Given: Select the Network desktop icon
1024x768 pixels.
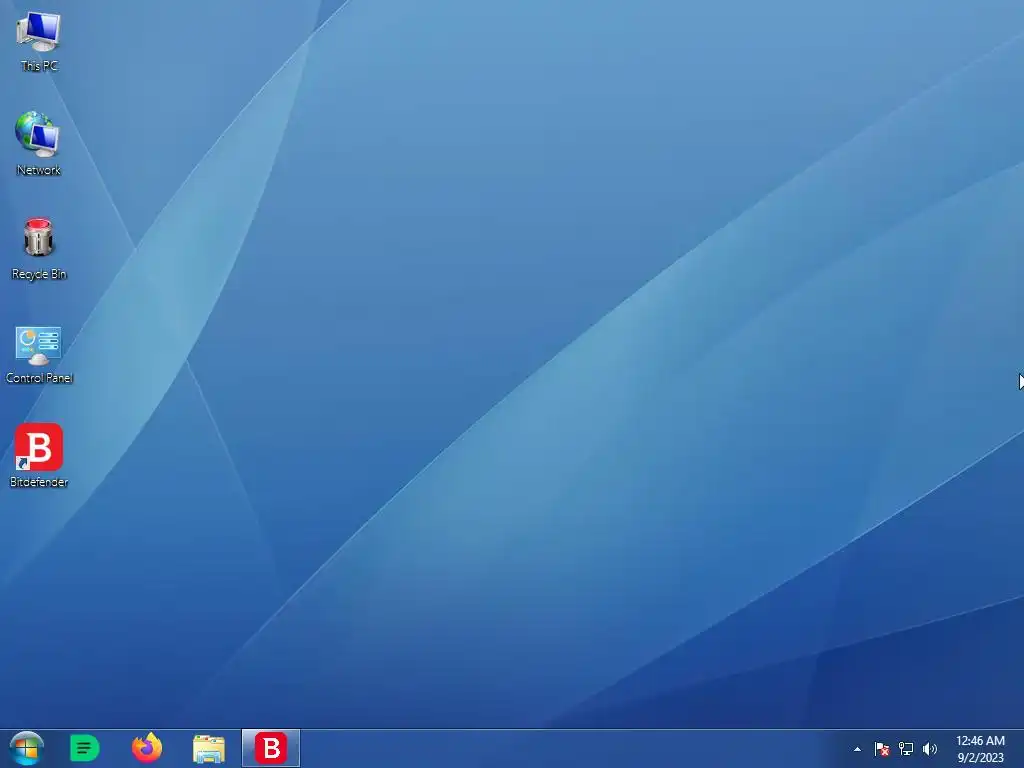Looking at the screenshot, I should click(39, 144).
